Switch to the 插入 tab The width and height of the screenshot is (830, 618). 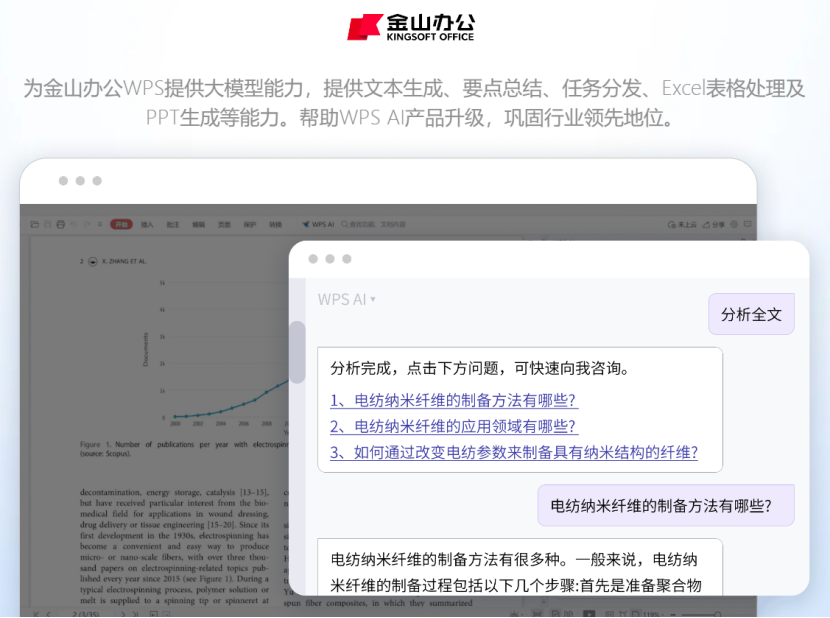pos(147,225)
